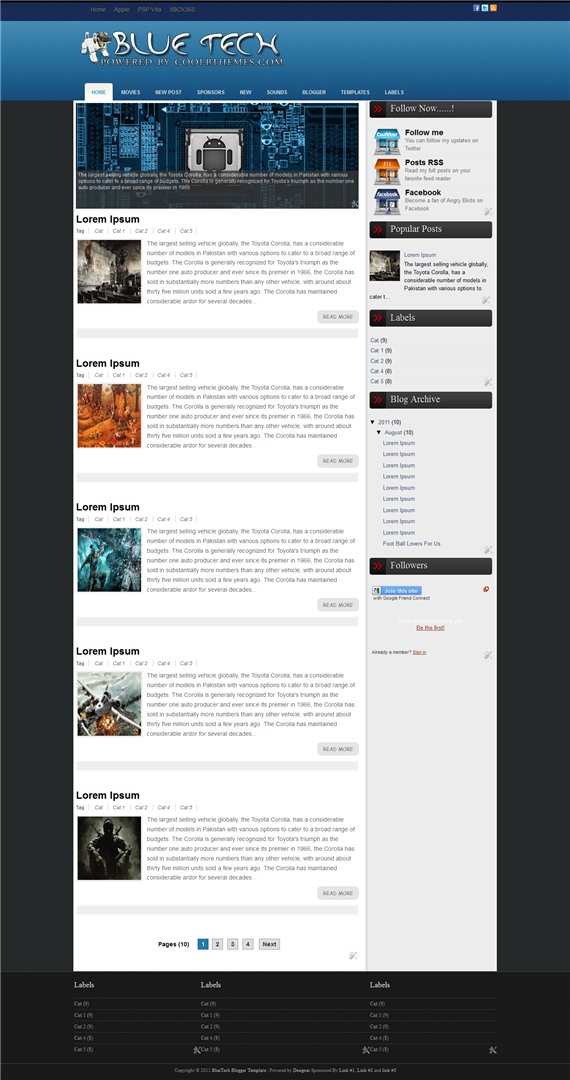Open the SPONSORS navigation tab

click(211, 92)
